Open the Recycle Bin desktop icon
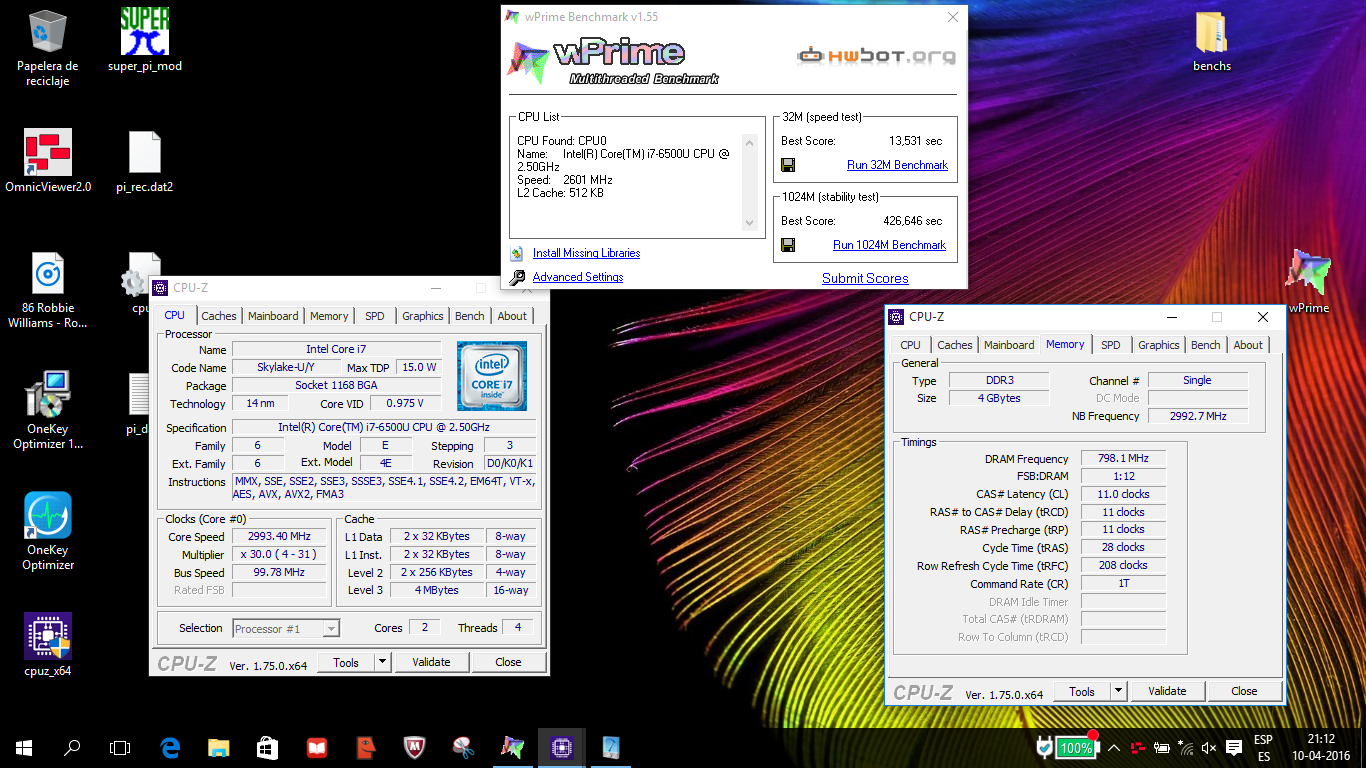 (x=48, y=47)
